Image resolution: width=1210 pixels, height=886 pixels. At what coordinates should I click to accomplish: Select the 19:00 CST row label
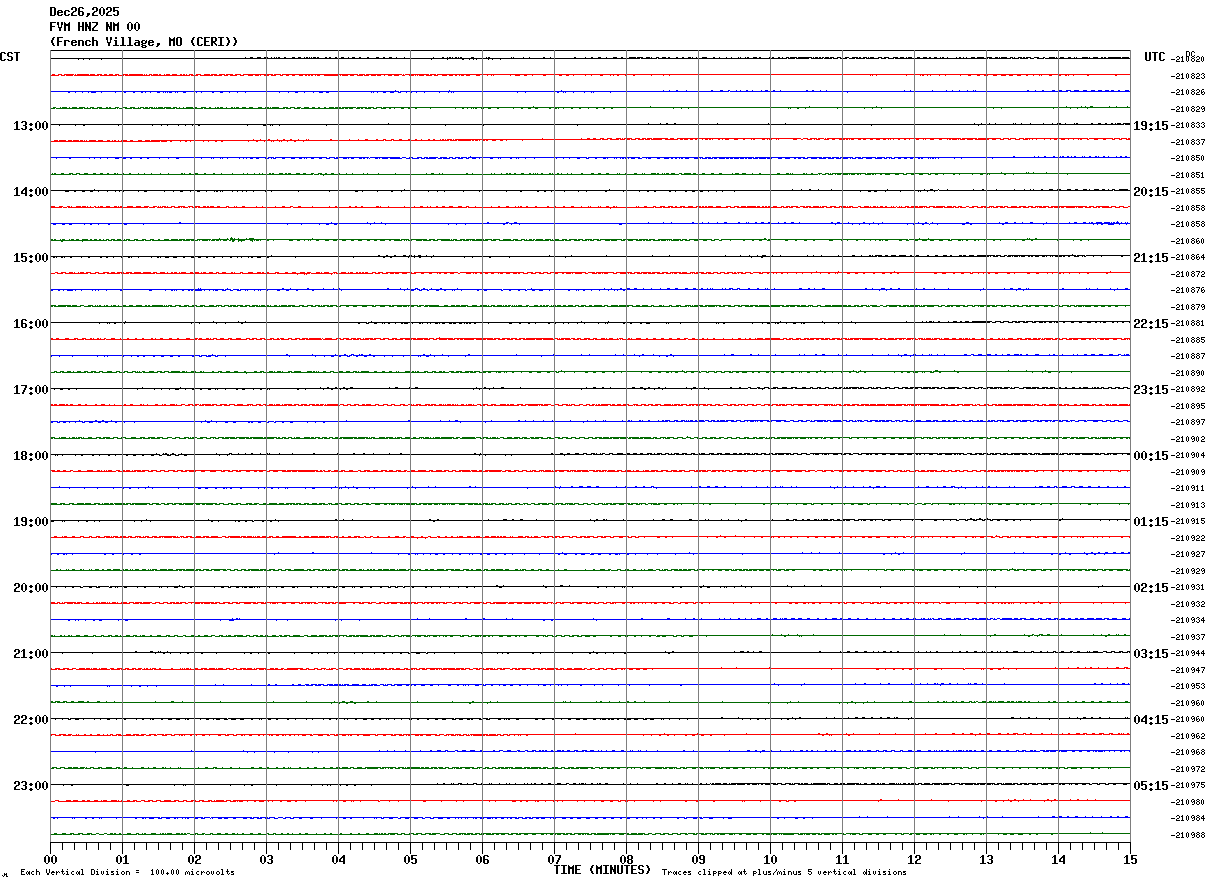coord(31,522)
